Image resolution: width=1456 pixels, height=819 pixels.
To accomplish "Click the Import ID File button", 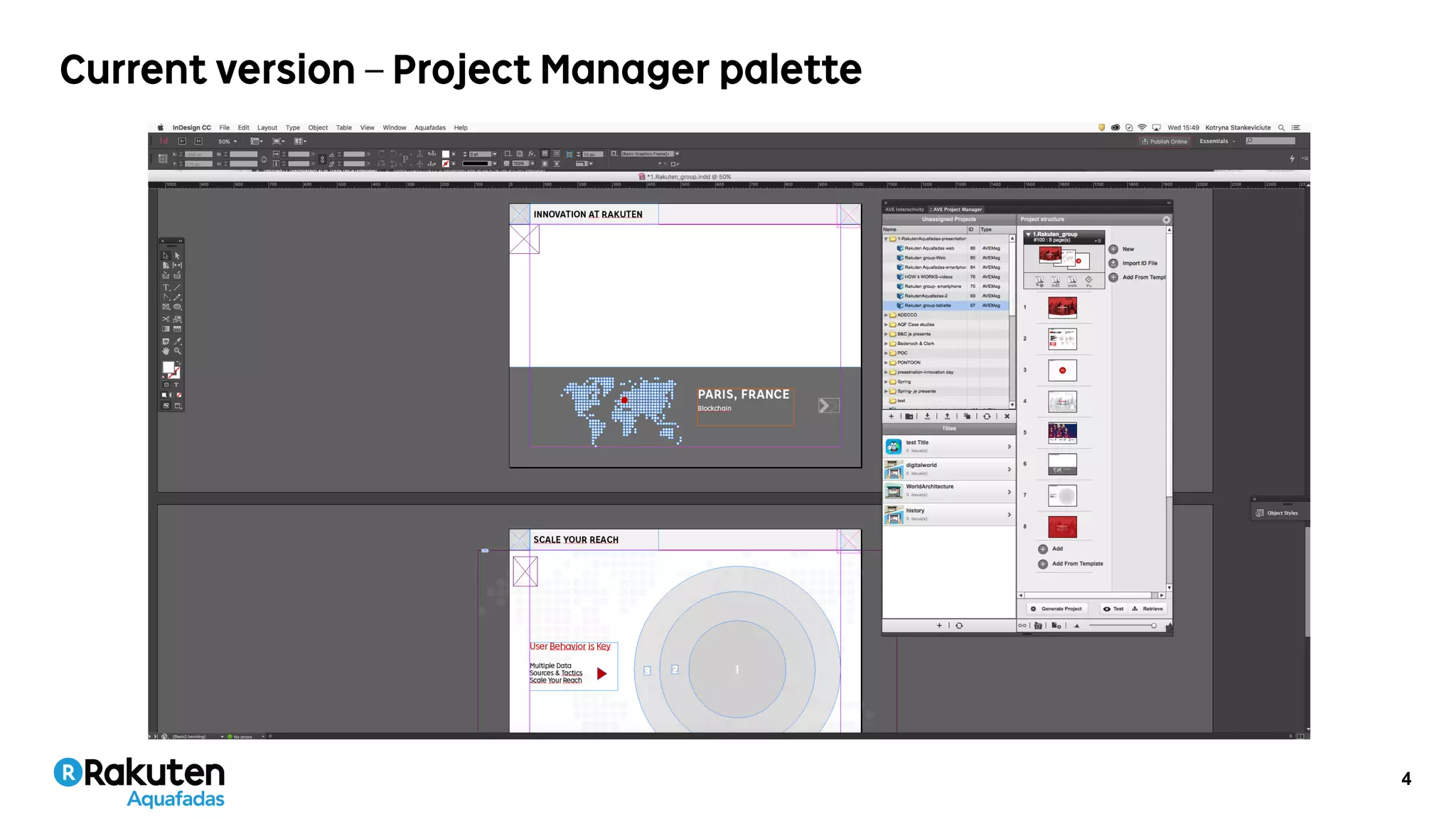I will point(1133,263).
